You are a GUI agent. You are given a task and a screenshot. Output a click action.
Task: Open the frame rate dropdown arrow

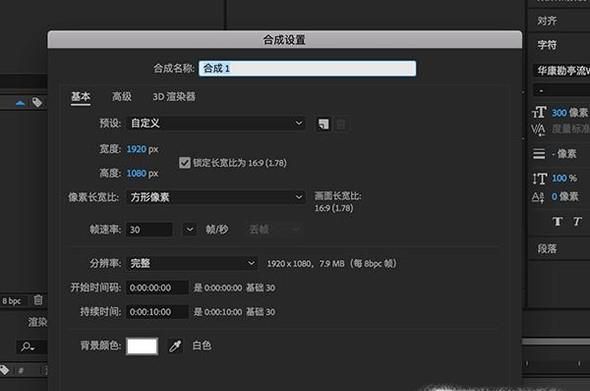click(x=190, y=230)
